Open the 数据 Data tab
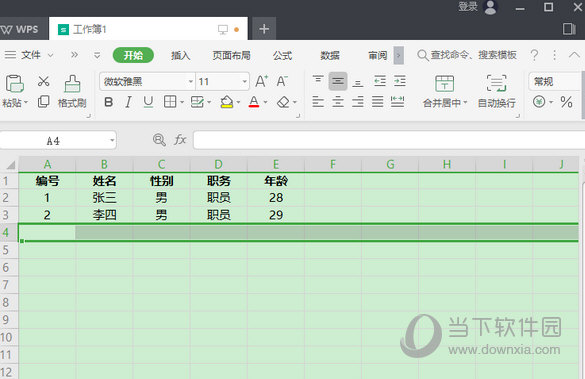Screen dimensions: 585x379 tap(330, 56)
